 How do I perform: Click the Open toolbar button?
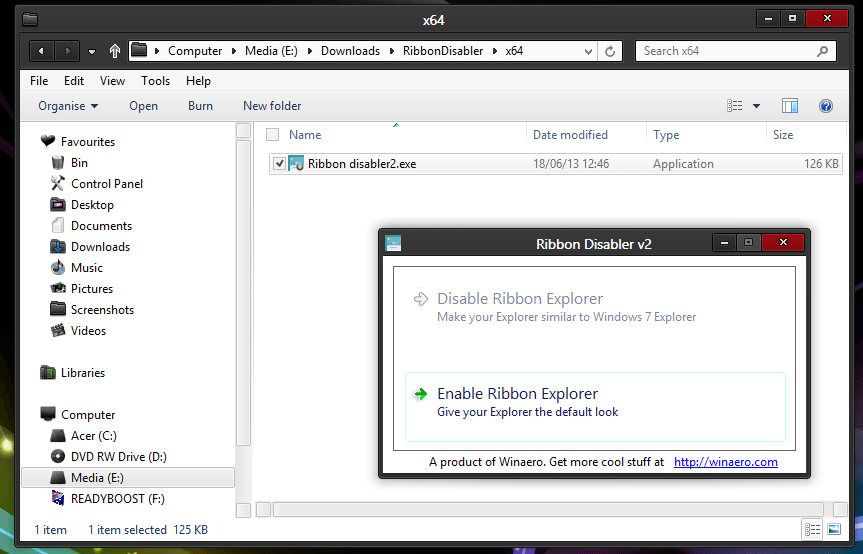click(x=143, y=106)
